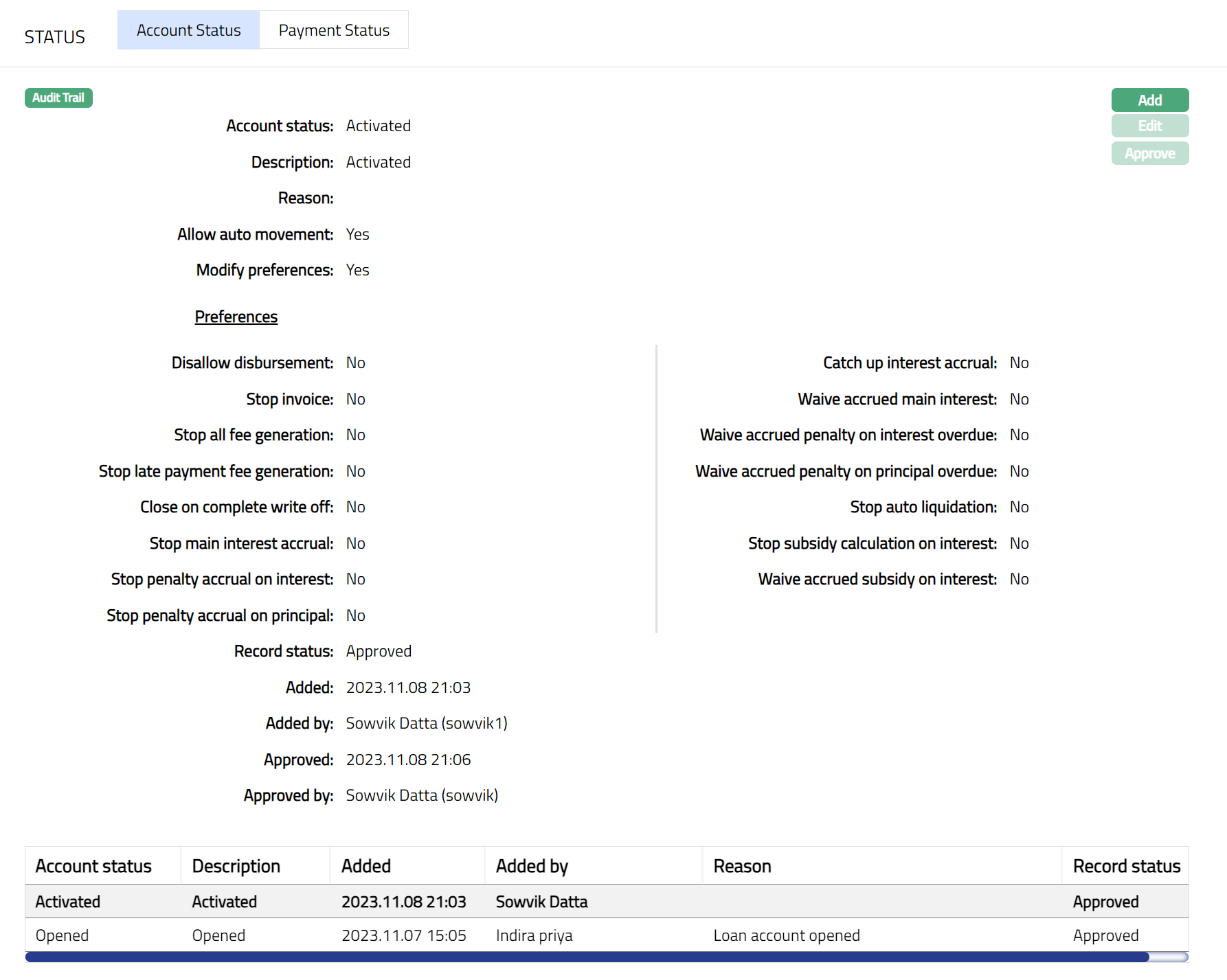Click the Description column header in table
This screenshot has width=1227, height=980.
[236, 866]
